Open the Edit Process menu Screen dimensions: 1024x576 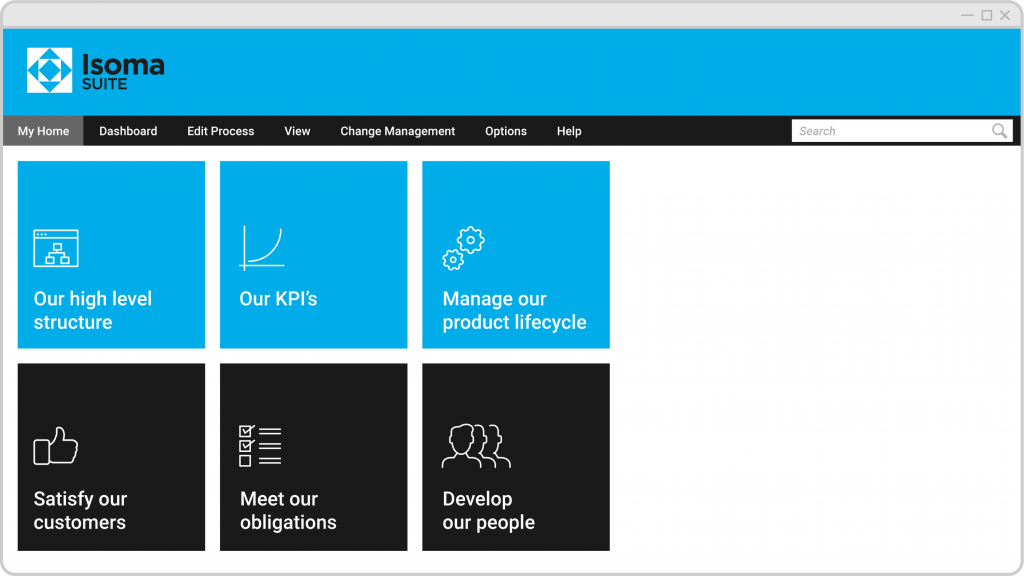[x=220, y=131]
